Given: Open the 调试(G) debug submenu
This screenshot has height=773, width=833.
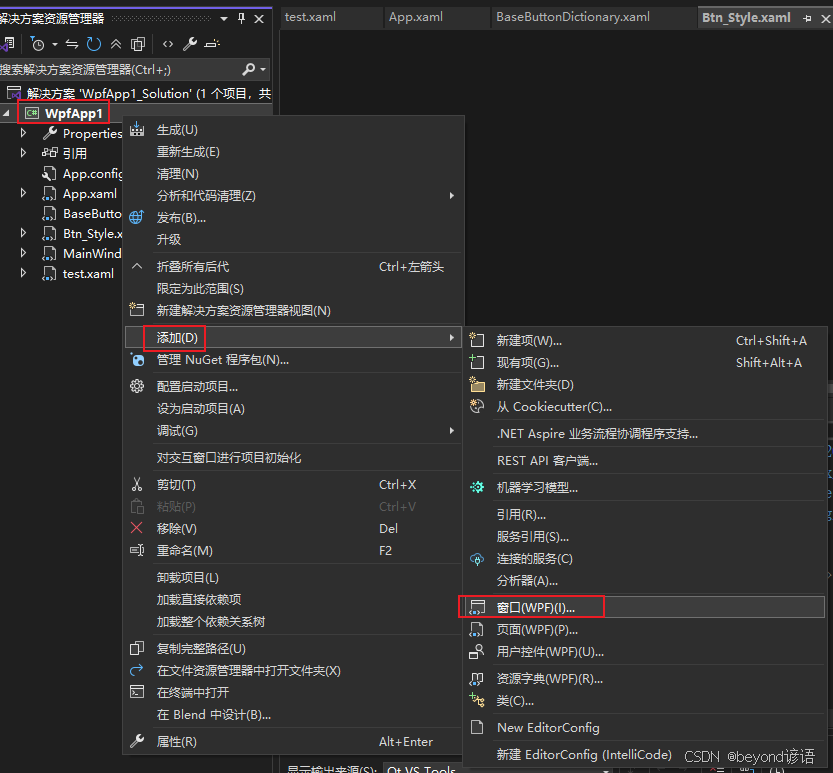Looking at the screenshot, I should click(x=293, y=430).
